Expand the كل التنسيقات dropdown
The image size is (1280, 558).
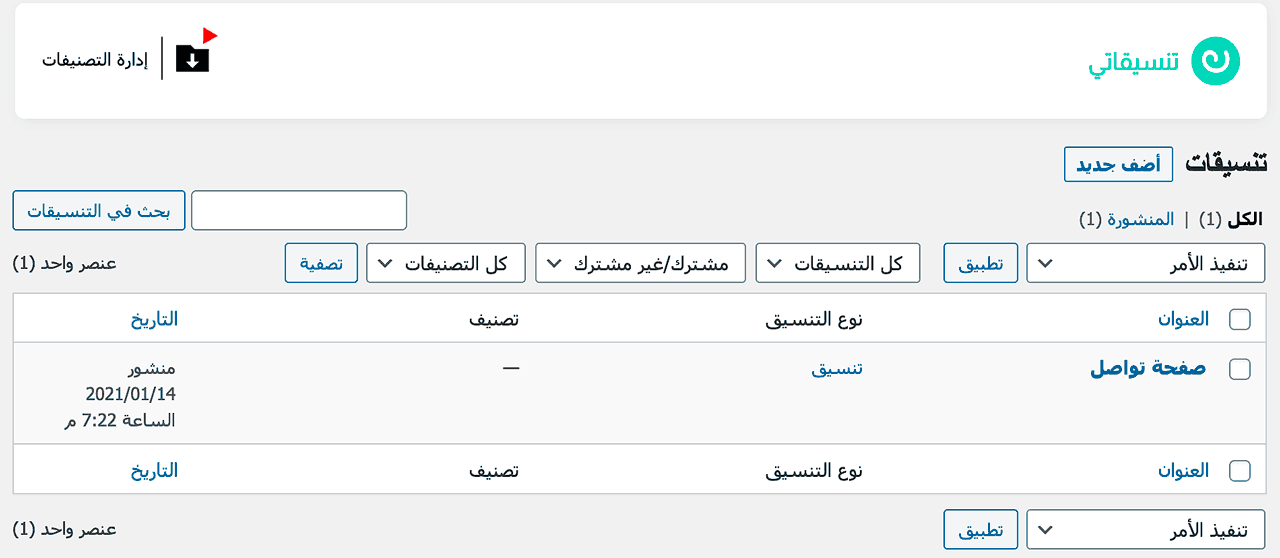(x=838, y=263)
